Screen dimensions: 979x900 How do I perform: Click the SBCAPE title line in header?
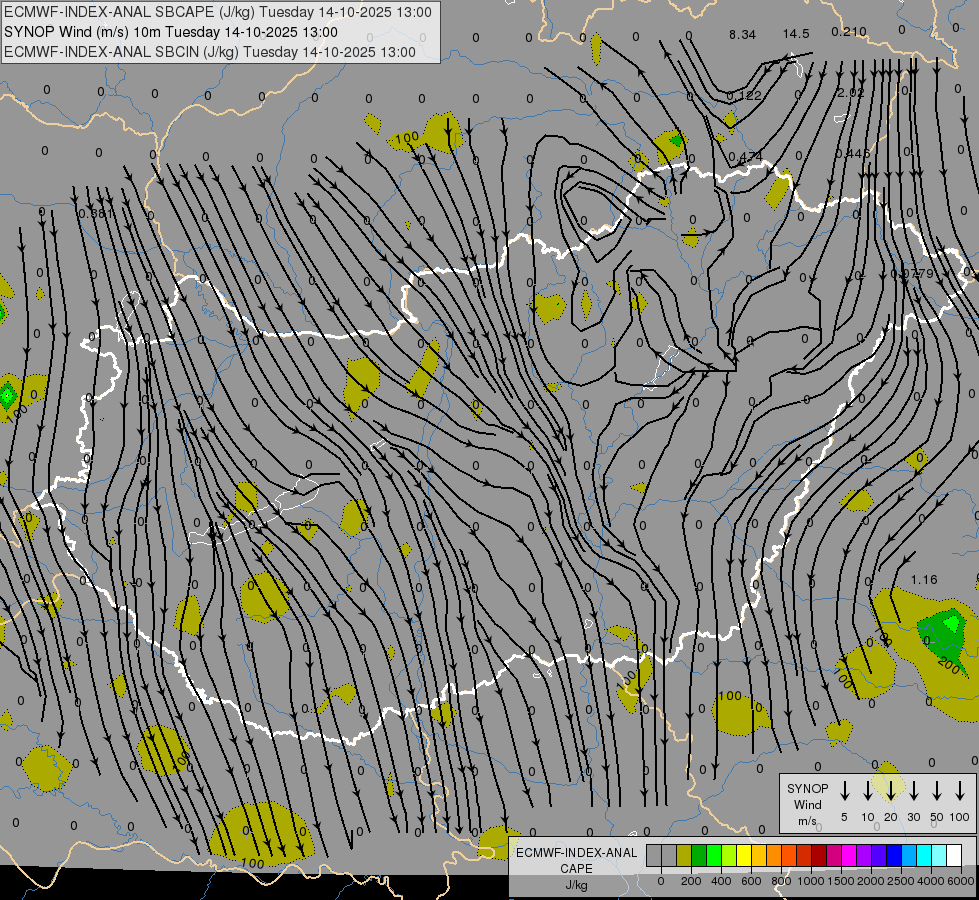(218, 12)
